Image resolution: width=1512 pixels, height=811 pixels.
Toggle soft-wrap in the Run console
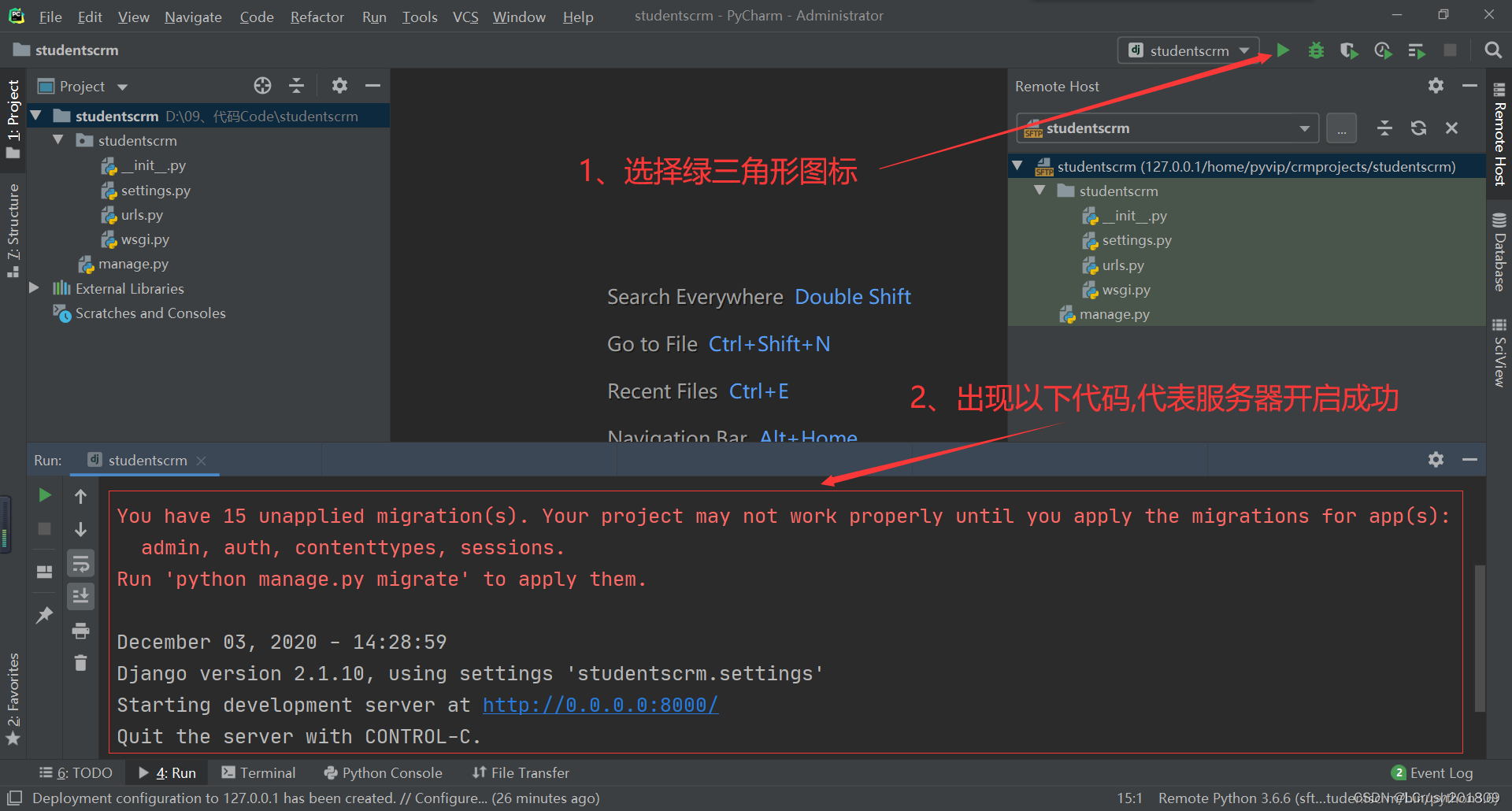80,562
